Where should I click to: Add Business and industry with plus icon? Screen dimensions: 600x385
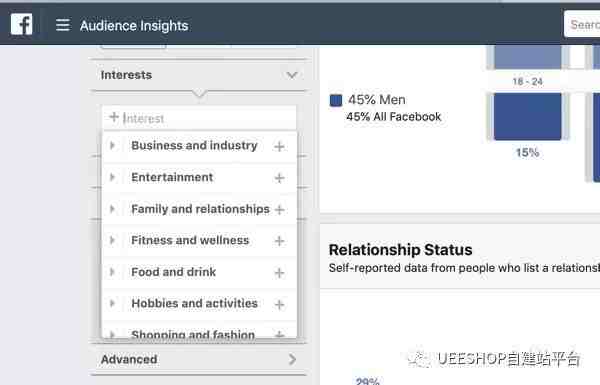coord(279,147)
